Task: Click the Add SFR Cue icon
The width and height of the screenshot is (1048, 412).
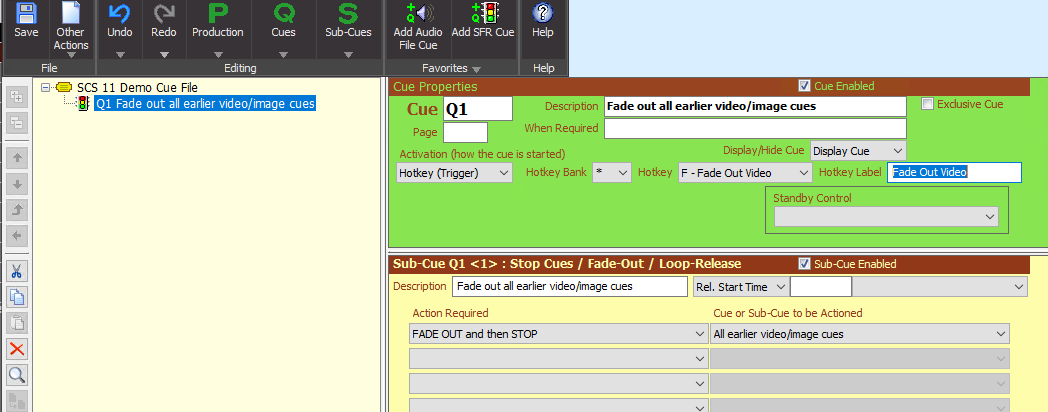Action: tap(483, 14)
